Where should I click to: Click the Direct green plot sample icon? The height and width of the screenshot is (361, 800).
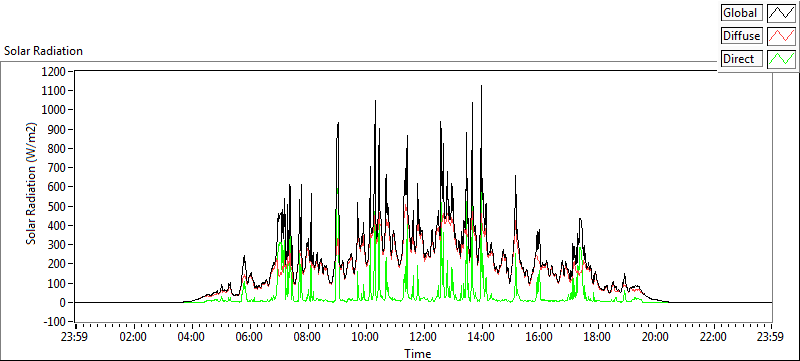tap(782, 59)
